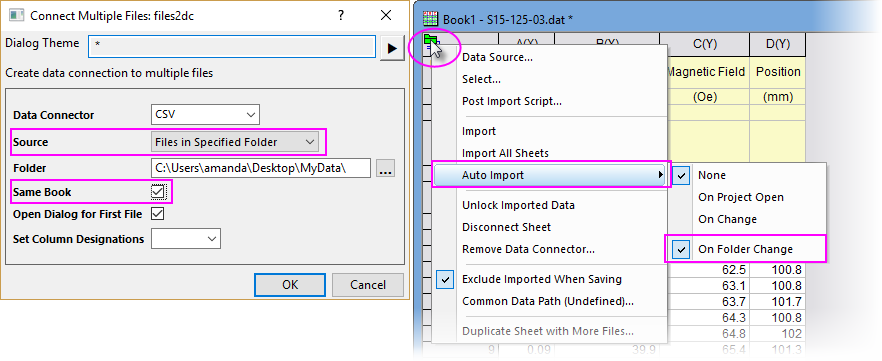Click the Data Source... menu entry
This screenshot has height=361, width=882.
click(x=497, y=57)
